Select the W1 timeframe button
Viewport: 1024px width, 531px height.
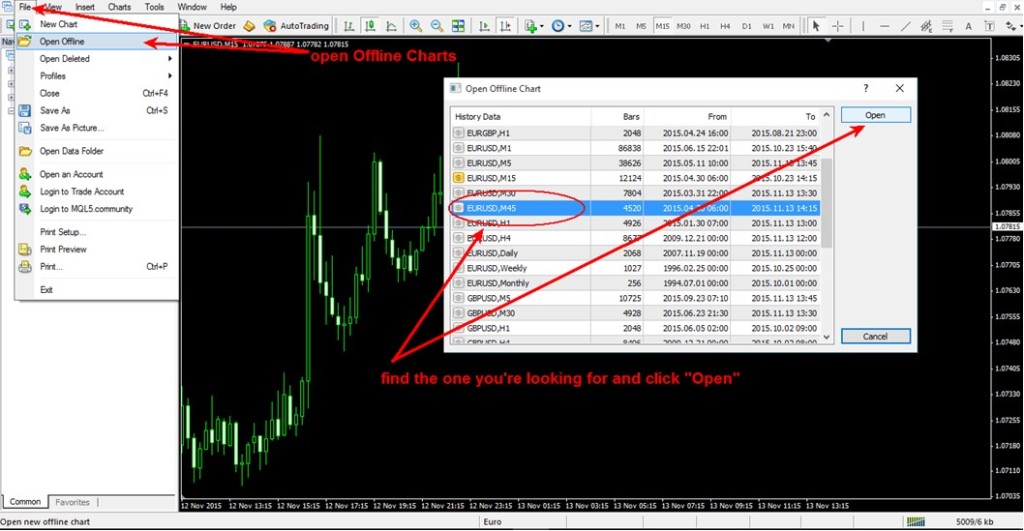coord(768,26)
